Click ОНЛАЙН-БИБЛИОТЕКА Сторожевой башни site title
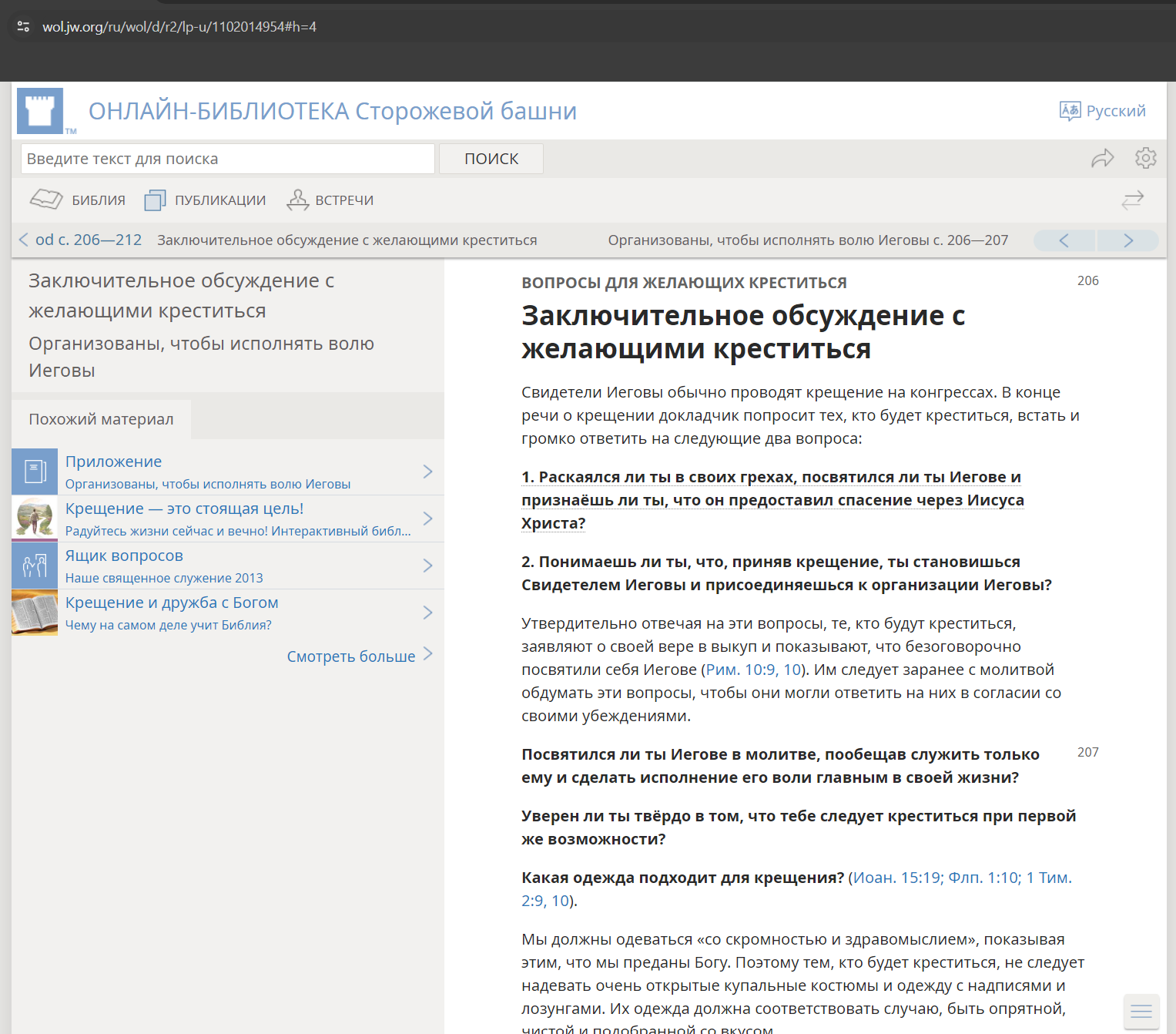Viewport: 1176px width, 1034px height. pyautogui.click(x=333, y=111)
